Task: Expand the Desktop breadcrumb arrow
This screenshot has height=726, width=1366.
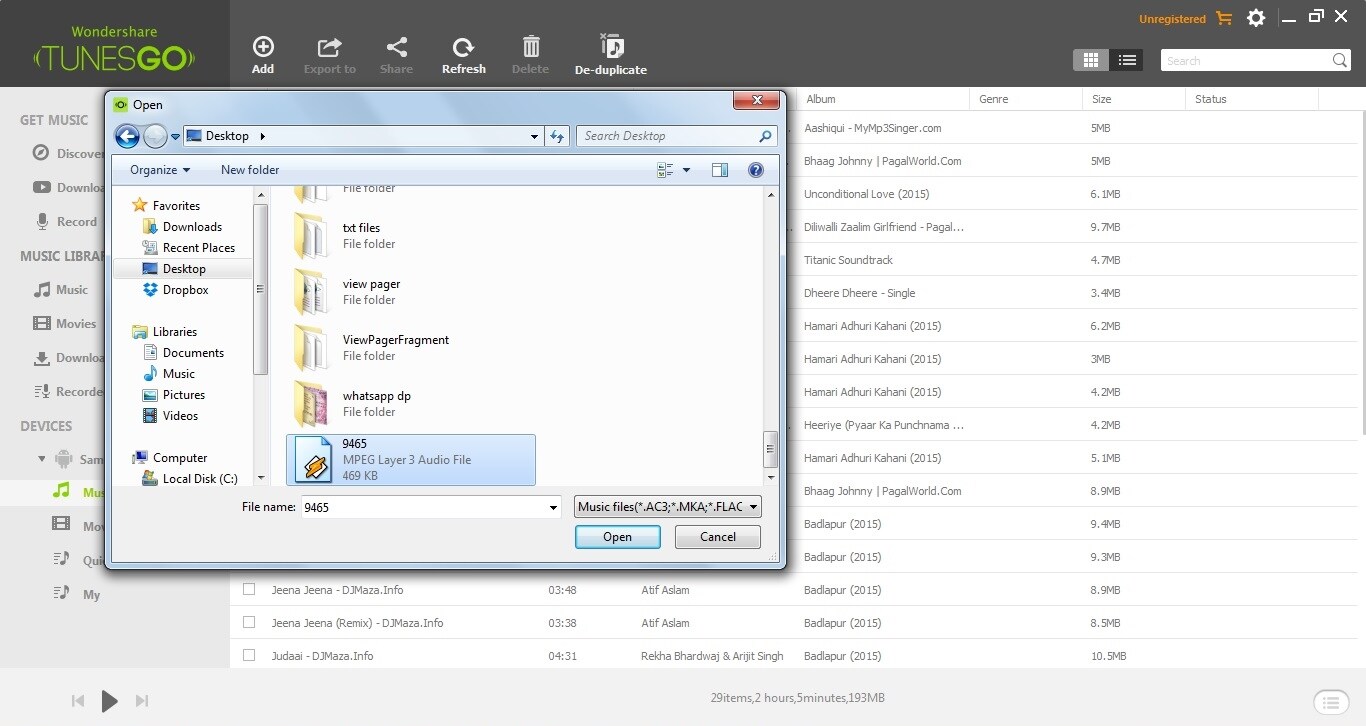Action: click(262, 136)
